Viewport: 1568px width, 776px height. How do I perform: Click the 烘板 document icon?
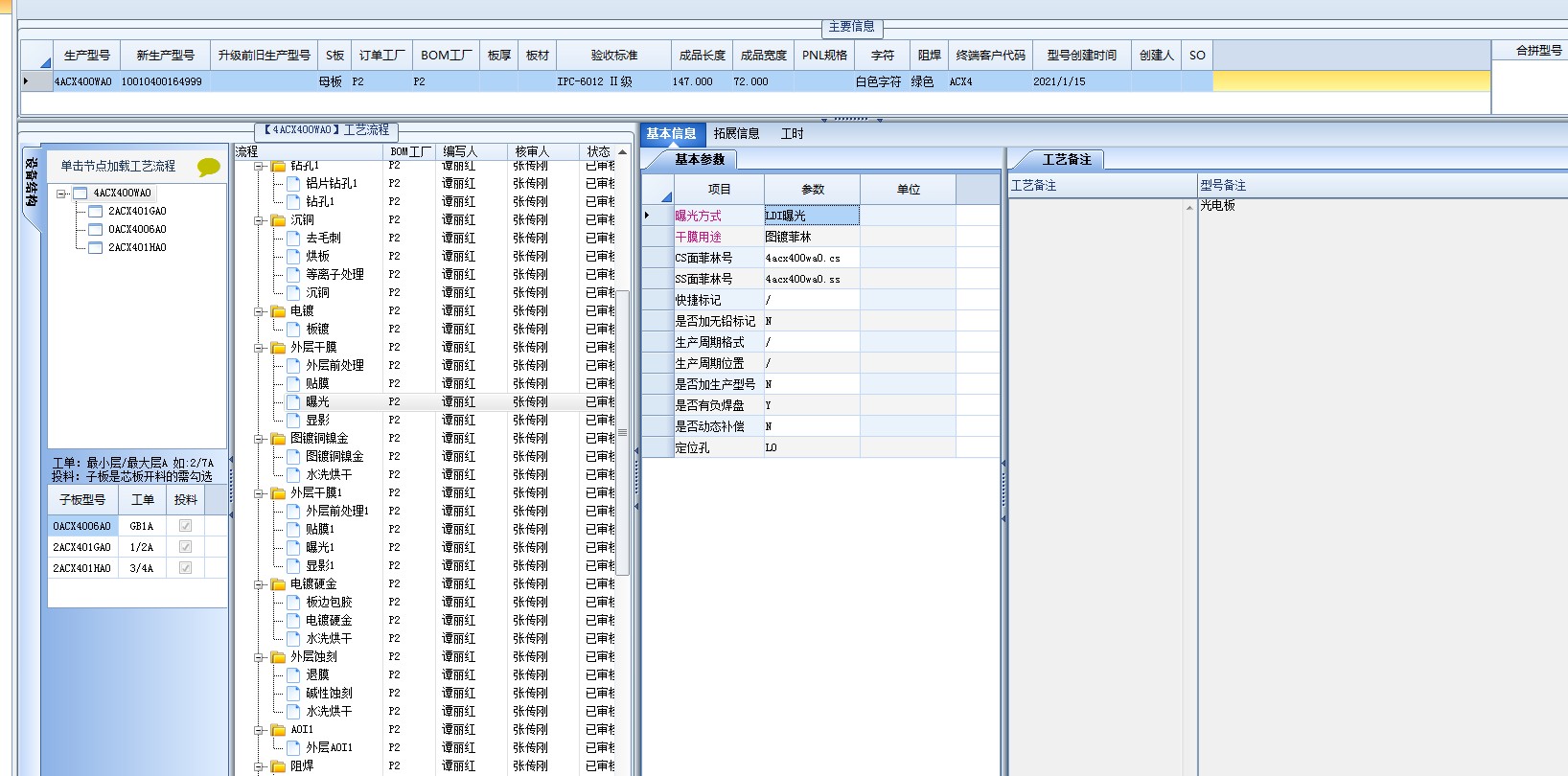294,256
